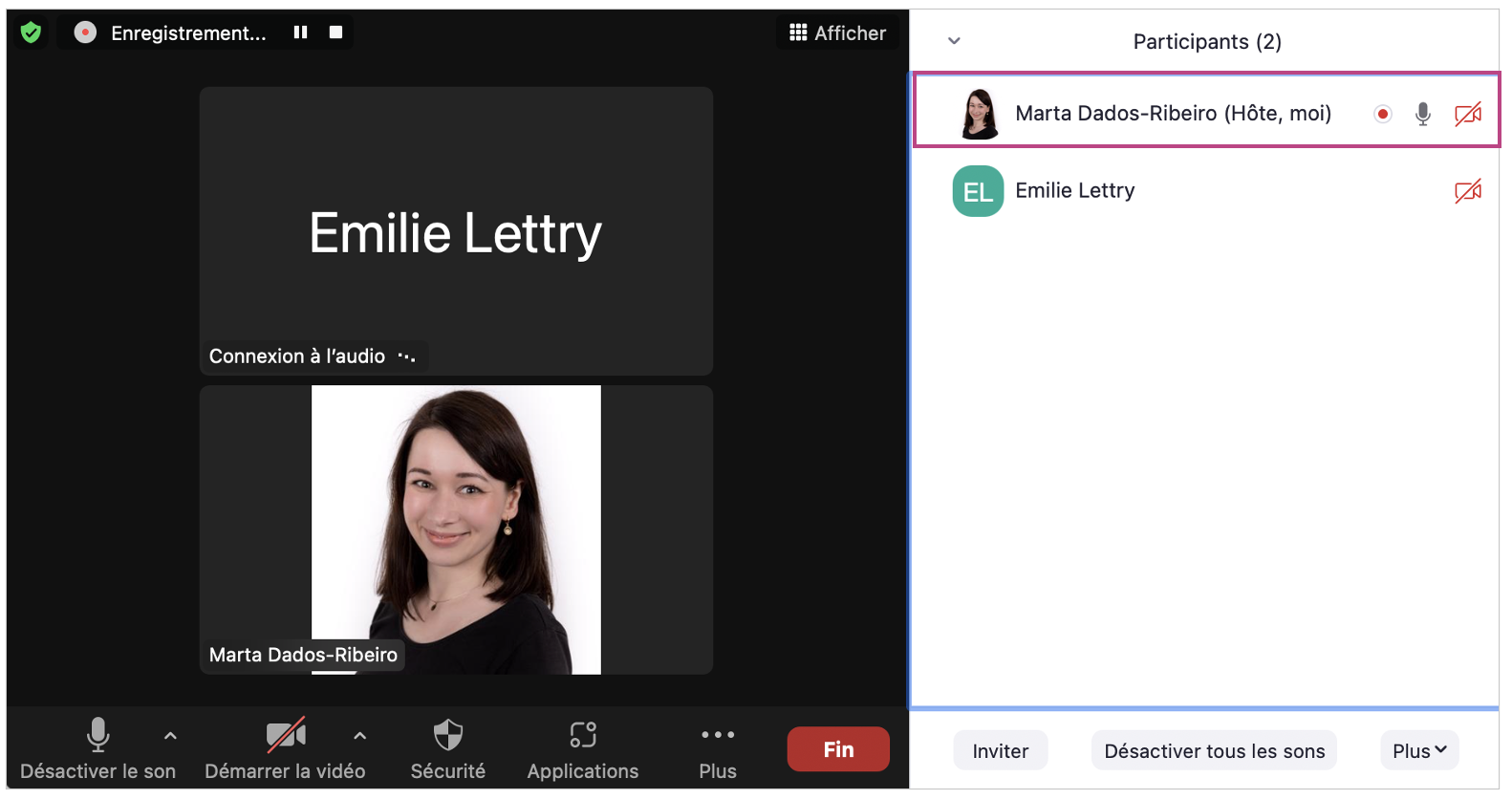Pause the meeting recording
This screenshot has height=799, width=1512.
300,32
